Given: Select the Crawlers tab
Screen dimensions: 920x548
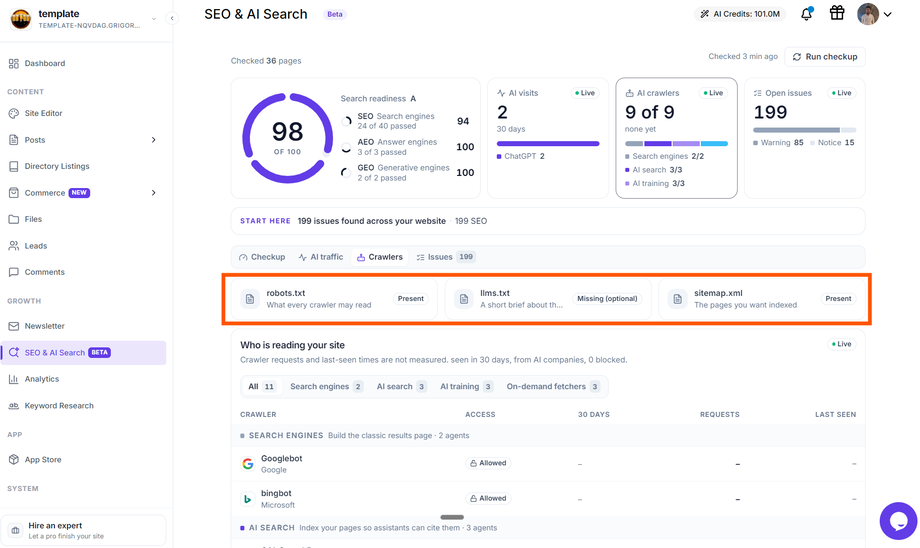Looking at the screenshot, I should pos(380,257).
